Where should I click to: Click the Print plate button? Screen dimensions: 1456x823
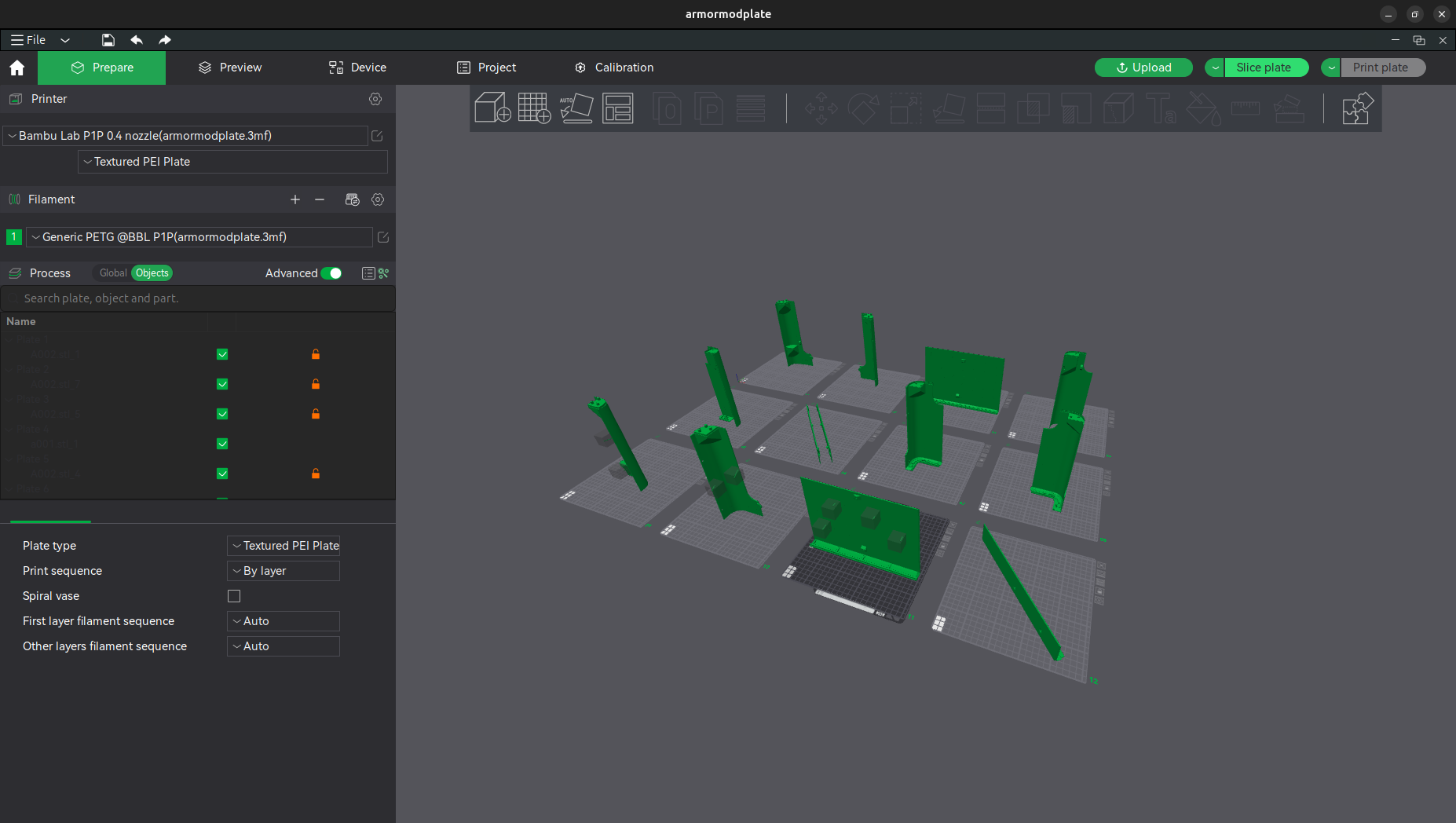point(1383,68)
